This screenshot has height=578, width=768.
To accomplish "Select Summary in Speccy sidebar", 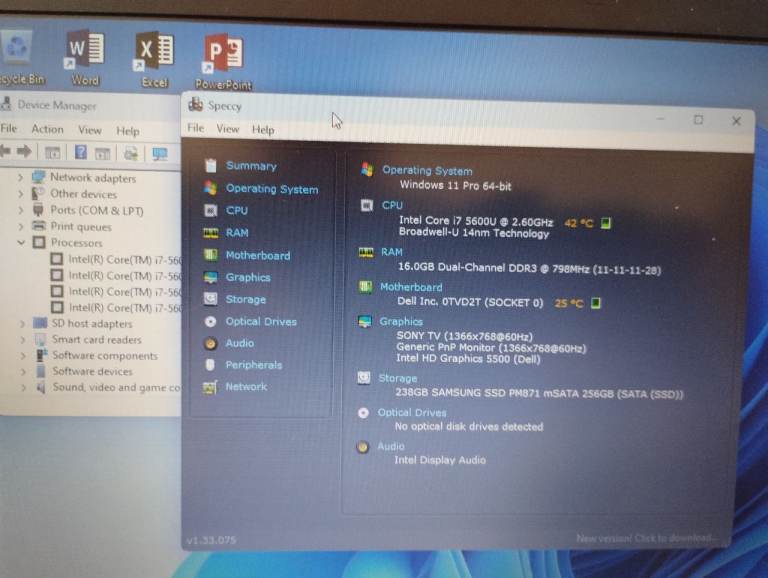I will point(251,166).
